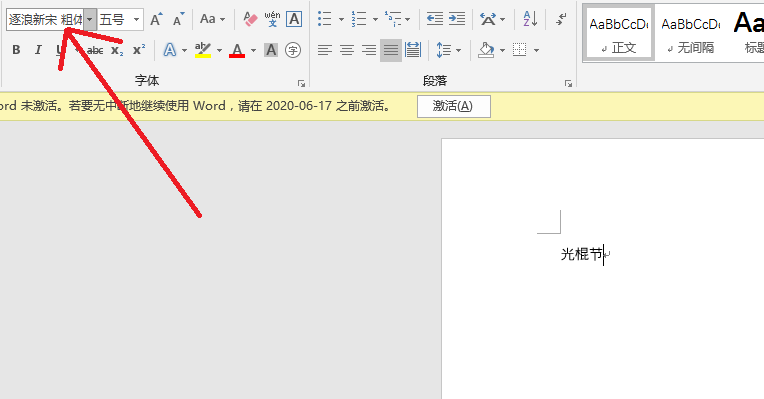The height and width of the screenshot is (399, 764).
Task: Open Paragraph dialog launcher
Action: (x=568, y=83)
